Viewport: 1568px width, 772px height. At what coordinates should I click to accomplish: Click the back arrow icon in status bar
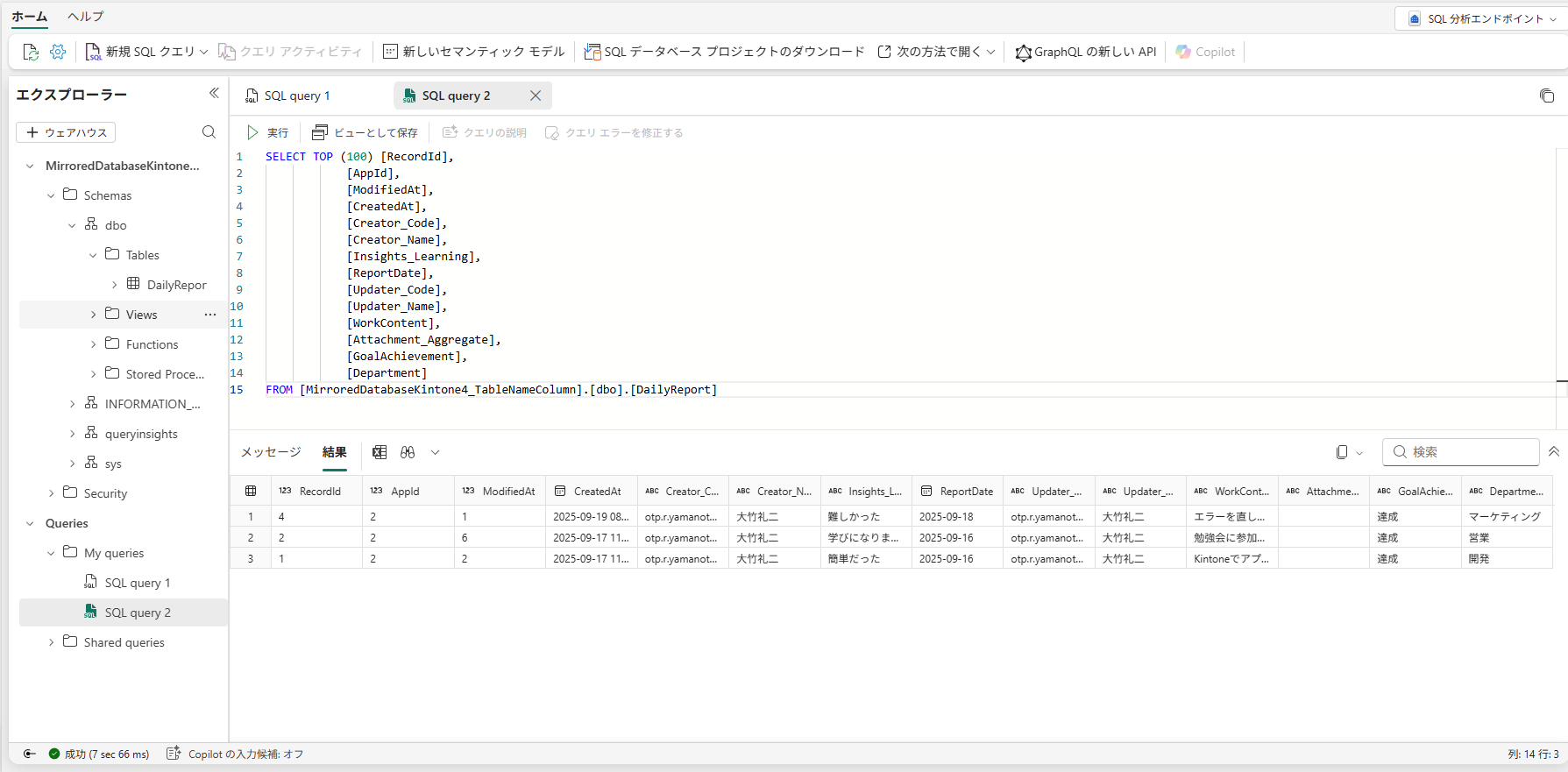pos(30,754)
